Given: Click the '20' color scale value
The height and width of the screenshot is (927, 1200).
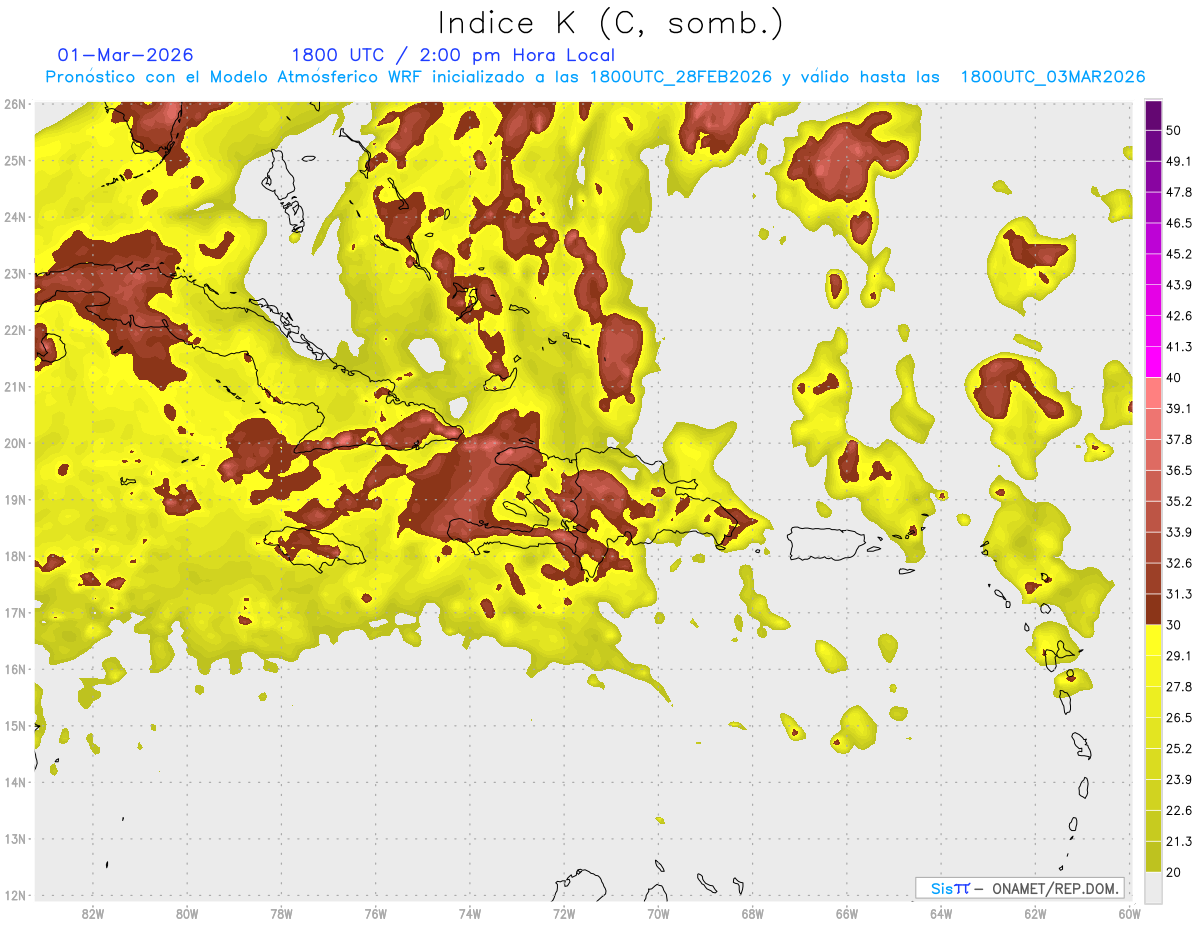Looking at the screenshot, I should tap(1174, 873).
